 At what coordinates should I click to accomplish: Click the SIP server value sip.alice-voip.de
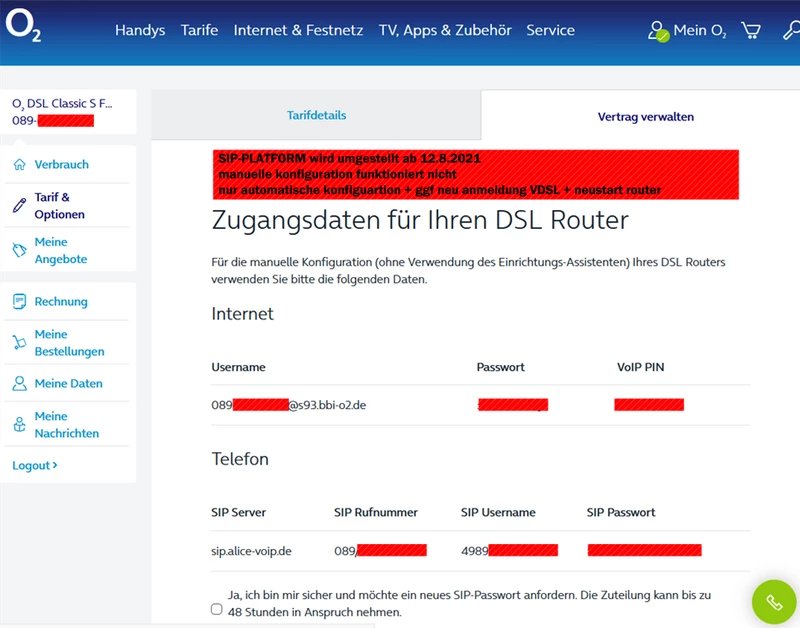(x=251, y=551)
